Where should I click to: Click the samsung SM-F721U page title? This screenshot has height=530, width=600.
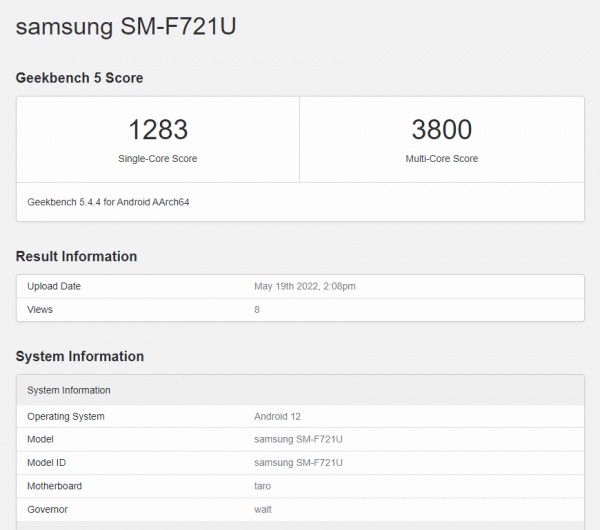point(126,27)
